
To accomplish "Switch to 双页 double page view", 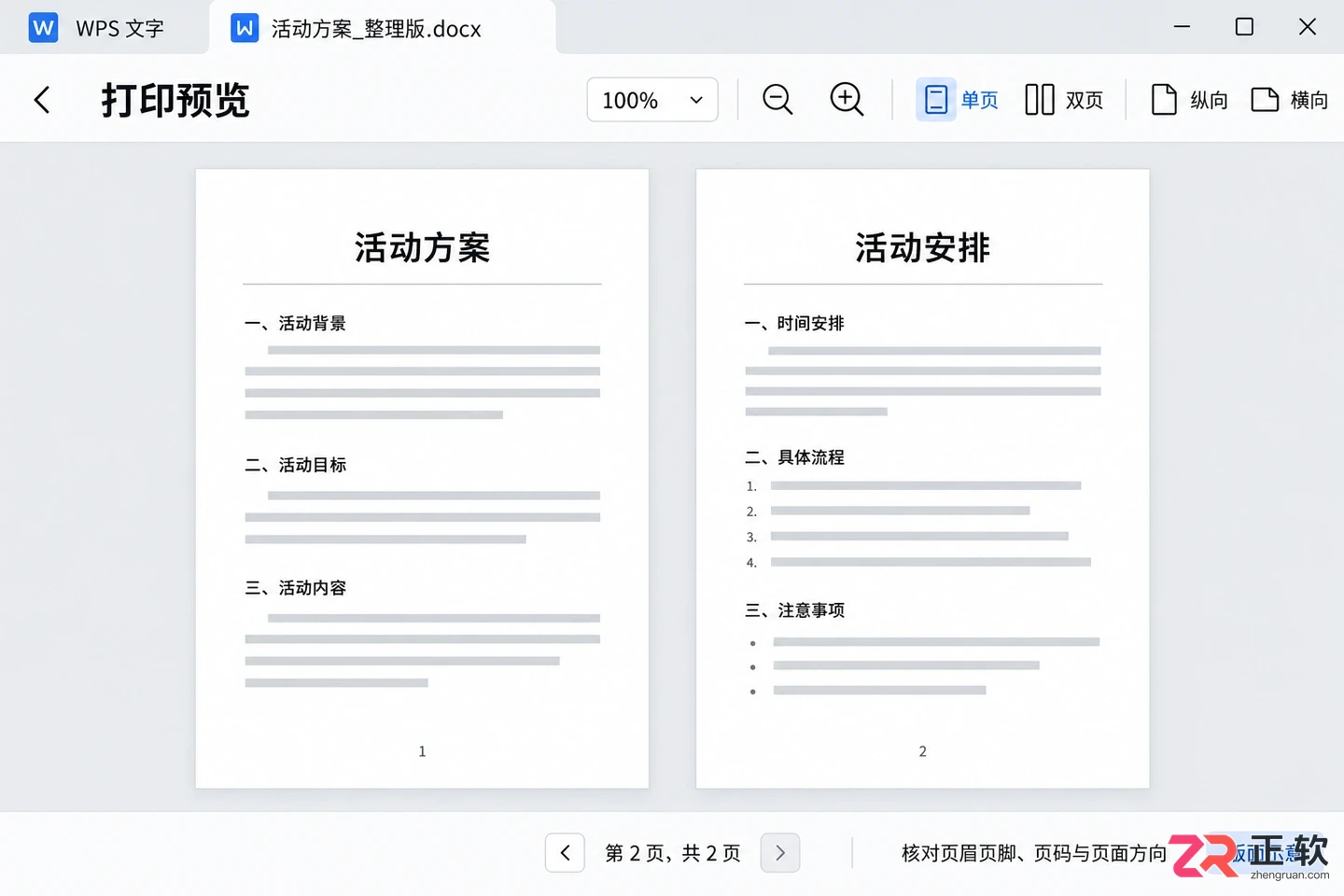I will click(1064, 100).
